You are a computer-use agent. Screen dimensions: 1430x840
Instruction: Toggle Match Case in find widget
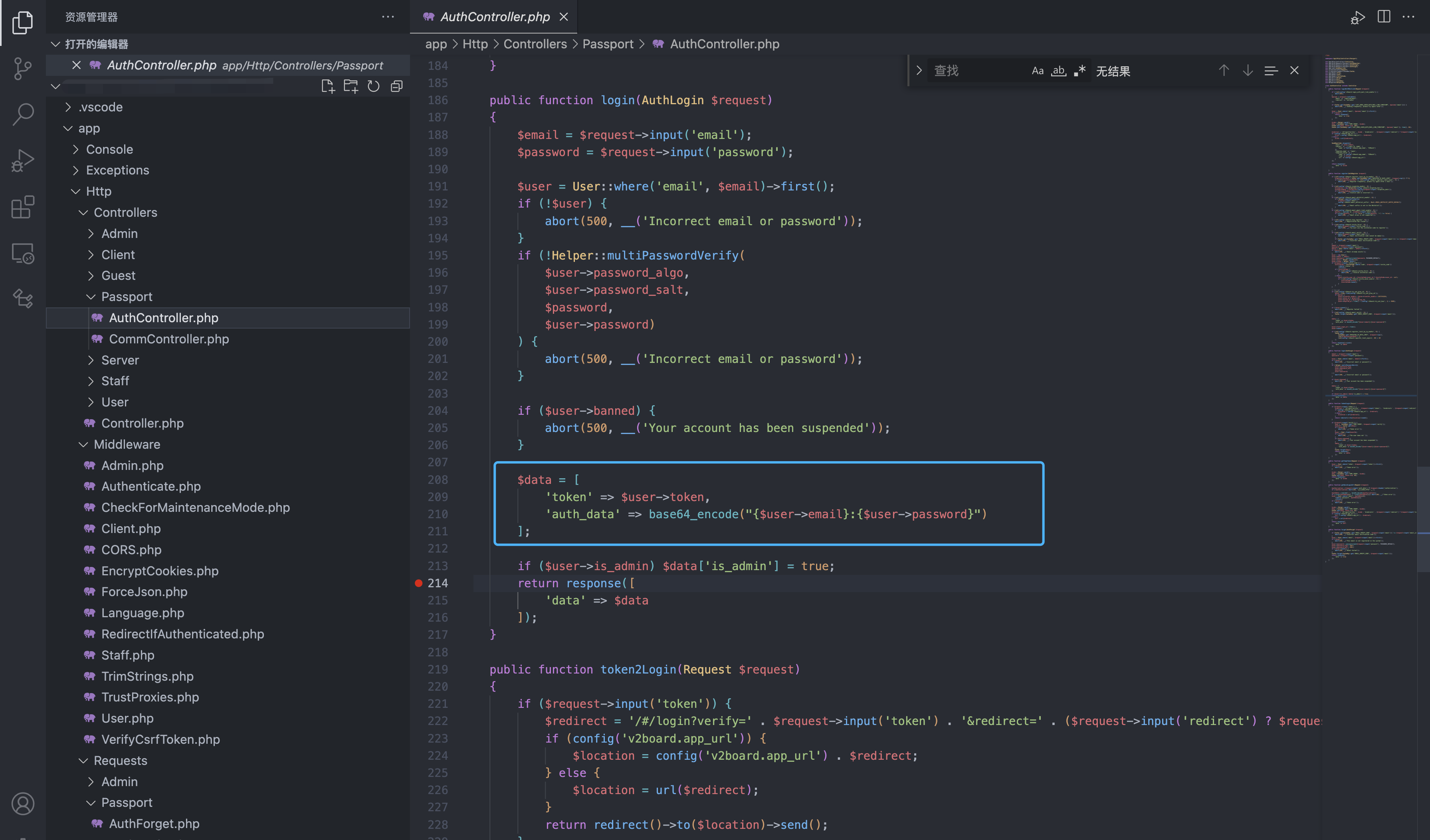coord(1037,71)
